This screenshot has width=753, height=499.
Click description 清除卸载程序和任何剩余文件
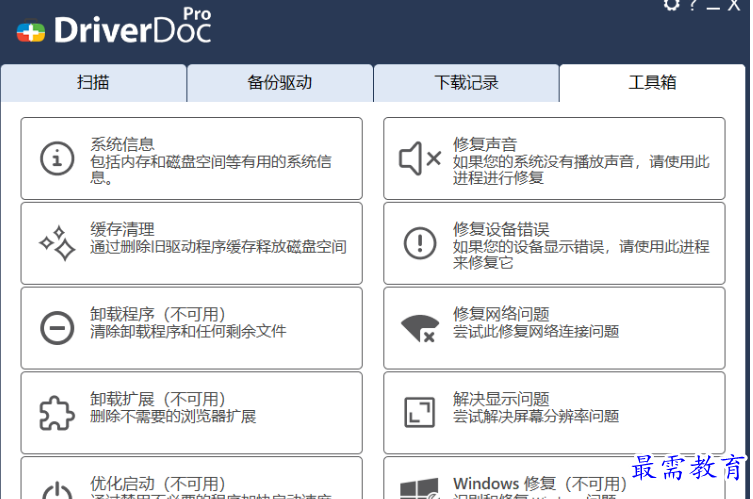click(x=188, y=331)
